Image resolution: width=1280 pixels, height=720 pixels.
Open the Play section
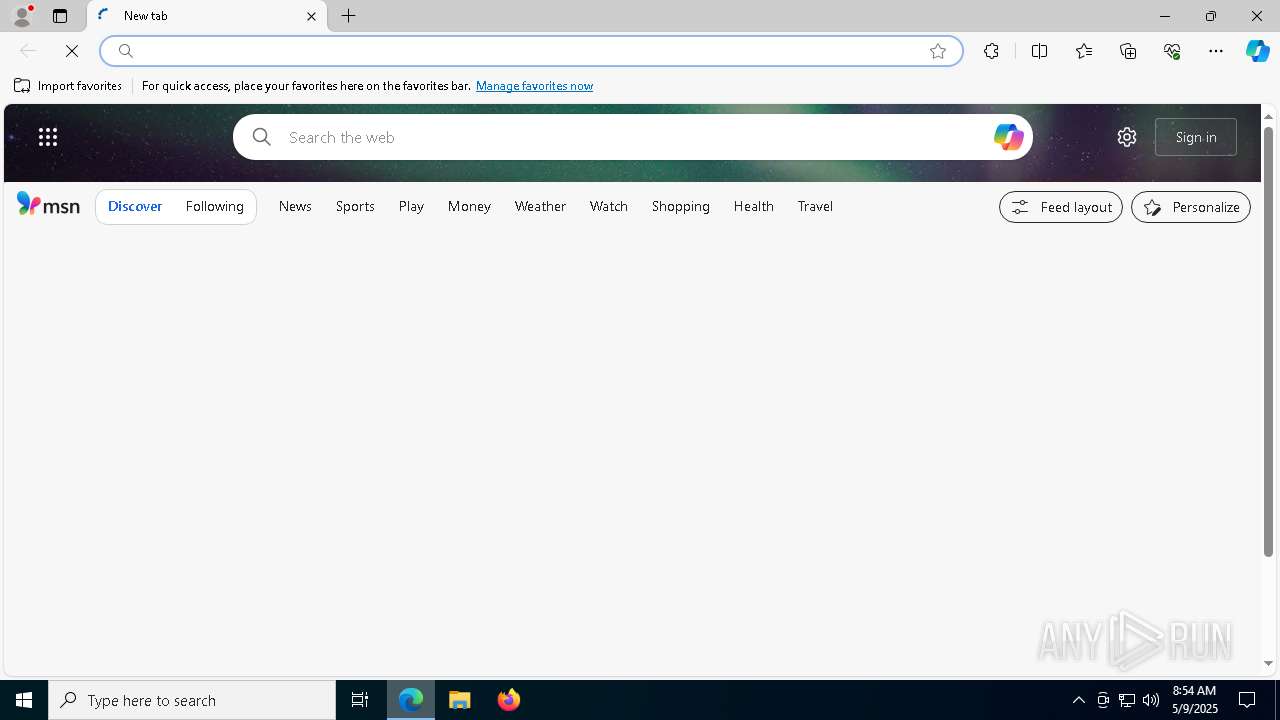click(411, 206)
